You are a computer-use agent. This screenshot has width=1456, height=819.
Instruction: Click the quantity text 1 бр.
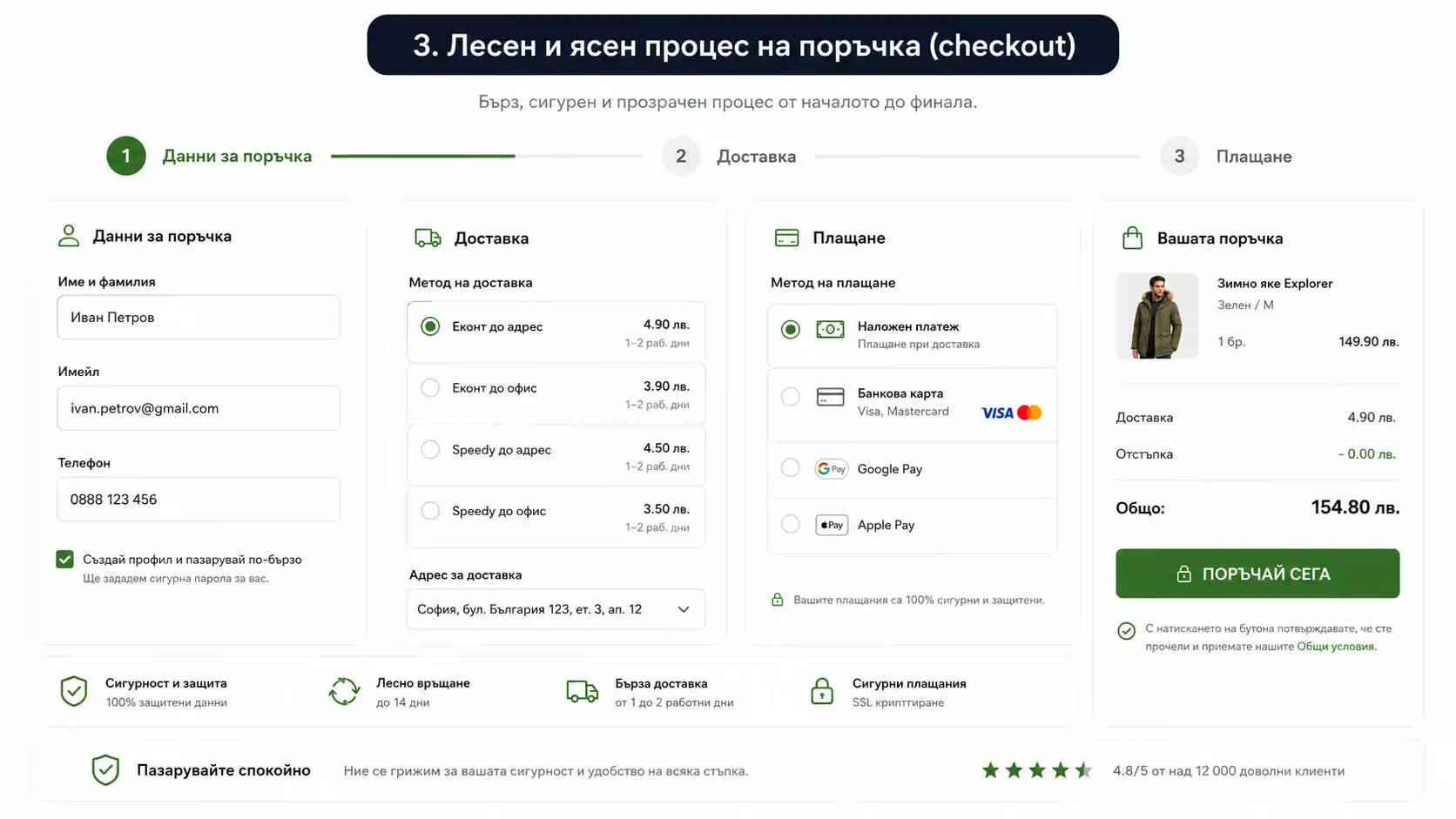(x=1231, y=341)
